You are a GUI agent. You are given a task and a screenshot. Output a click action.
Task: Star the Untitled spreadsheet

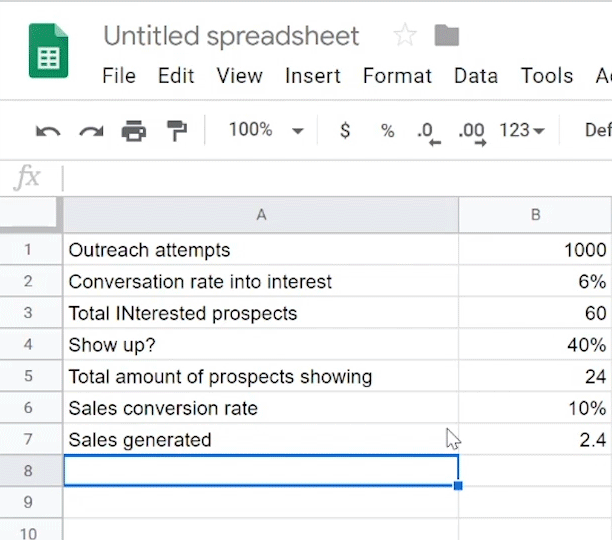405,37
